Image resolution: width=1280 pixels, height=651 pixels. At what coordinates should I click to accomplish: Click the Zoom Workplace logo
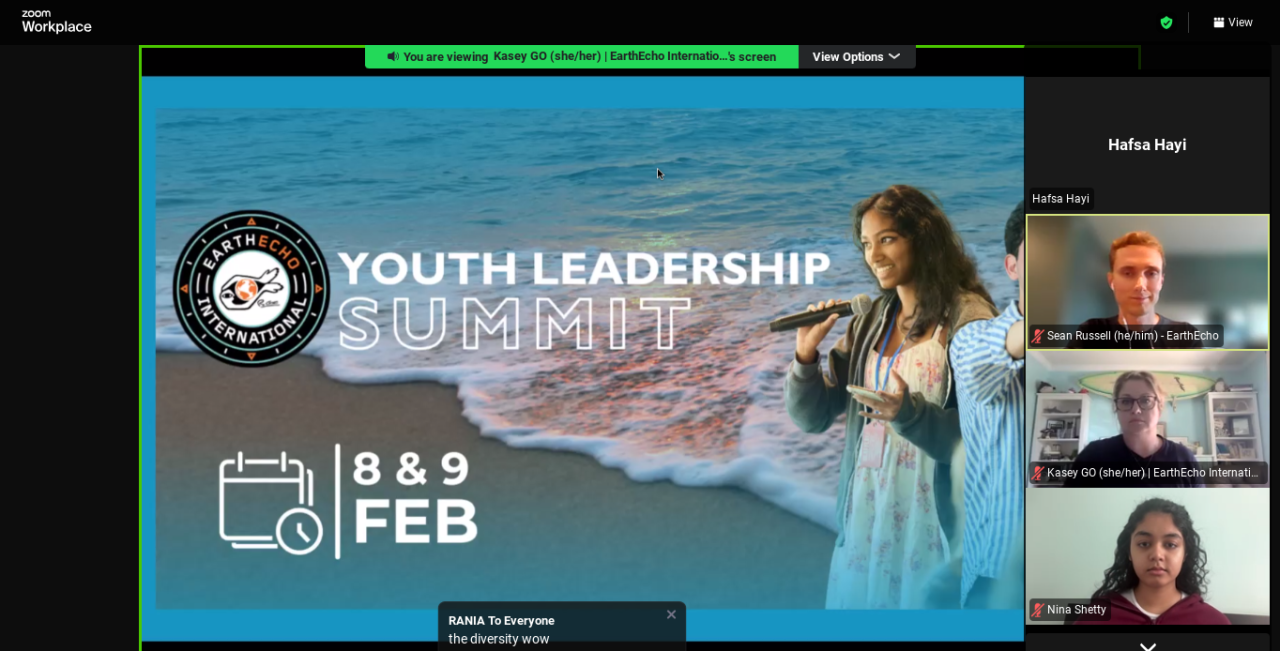pos(56,22)
